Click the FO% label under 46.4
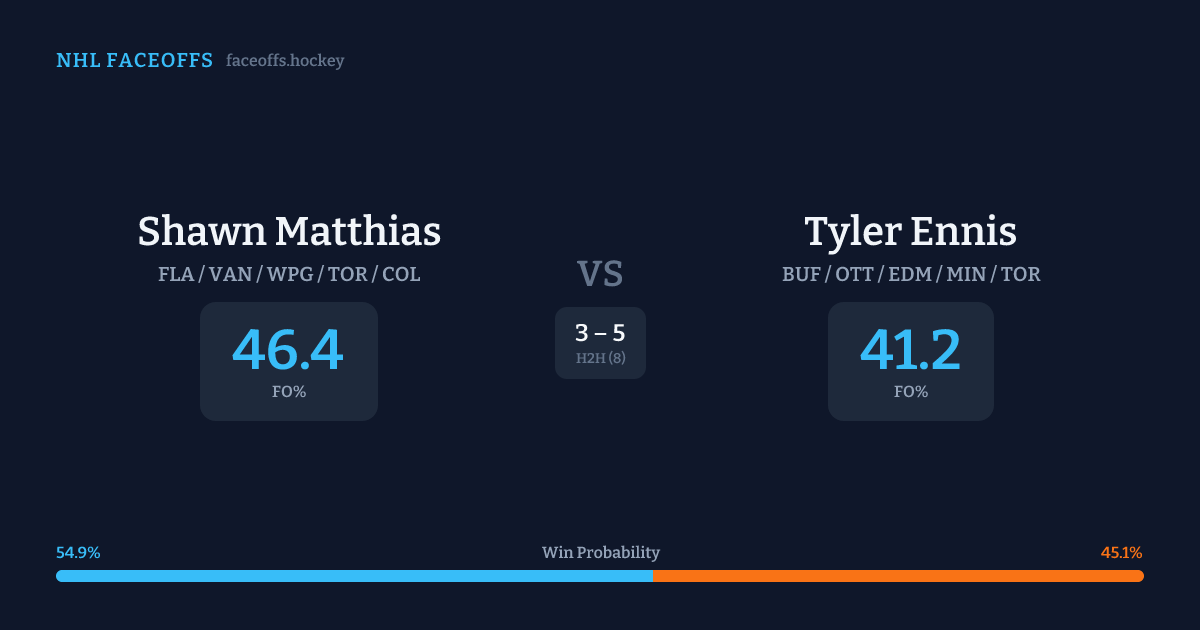Viewport: 1200px width, 630px height. (289, 392)
